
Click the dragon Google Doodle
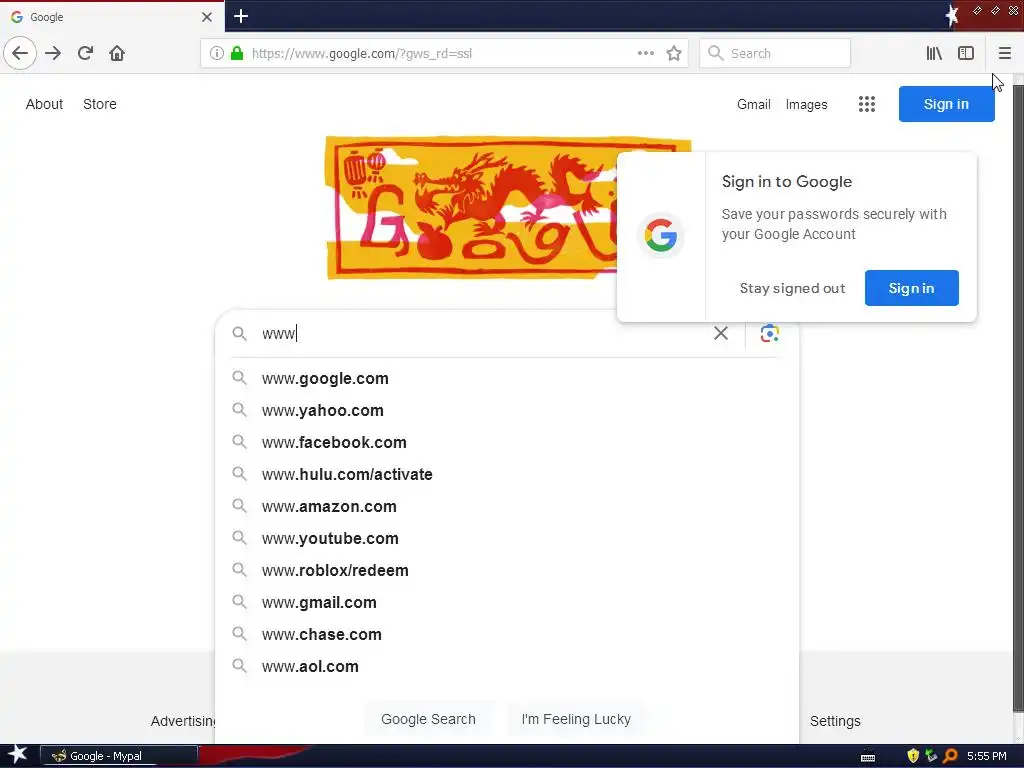[x=472, y=208]
